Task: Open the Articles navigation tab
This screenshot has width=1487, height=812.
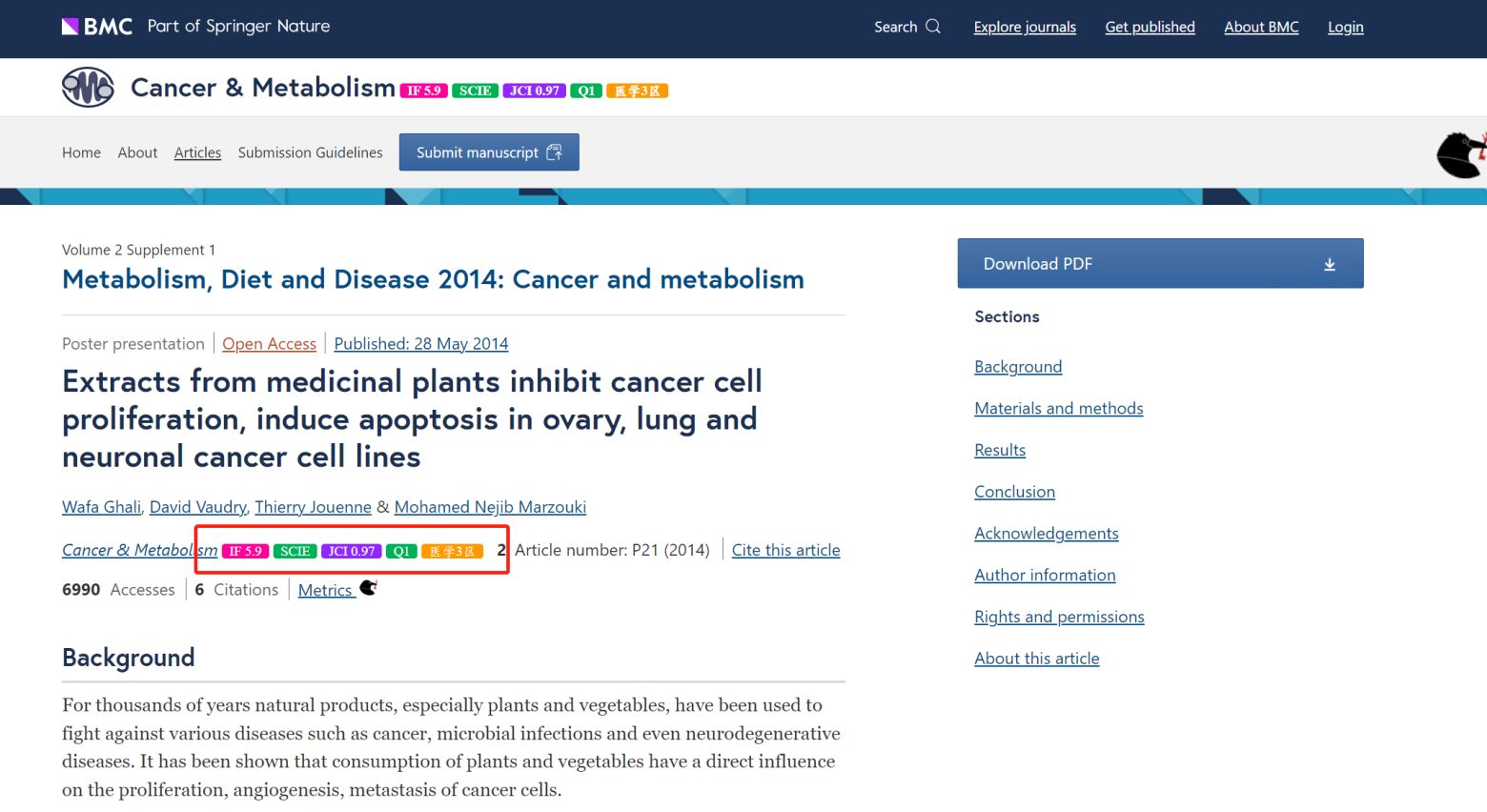Action: [197, 152]
